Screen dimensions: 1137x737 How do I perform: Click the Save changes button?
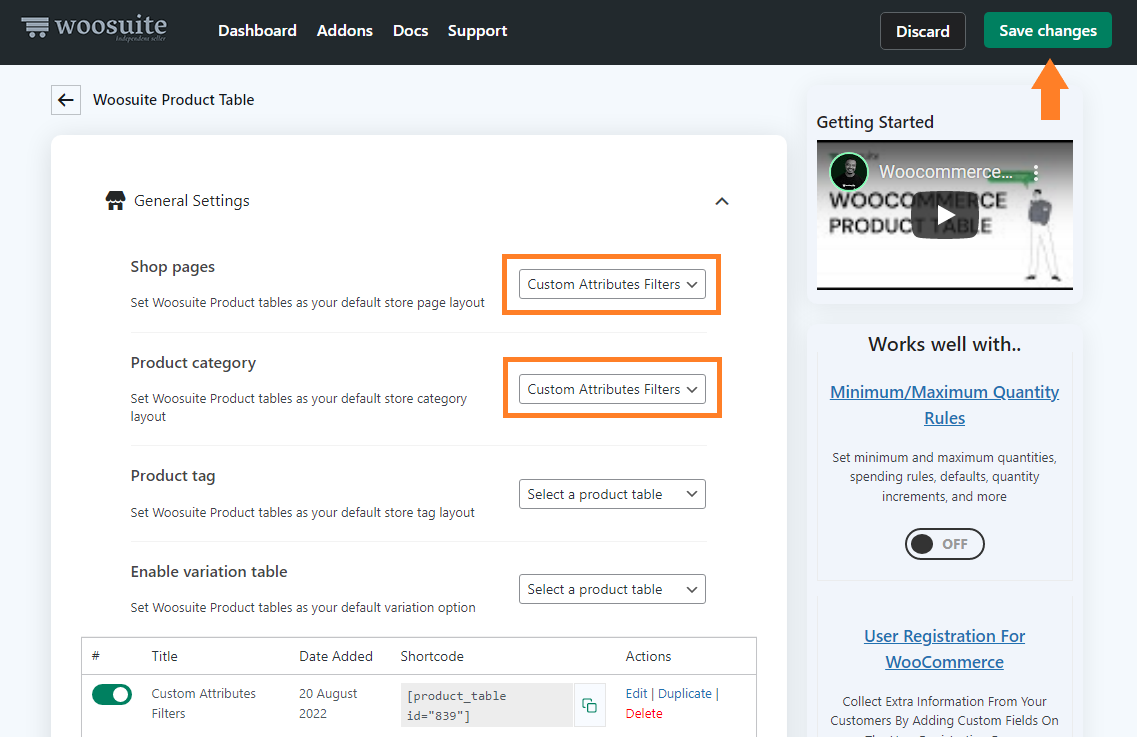tap(1047, 30)
